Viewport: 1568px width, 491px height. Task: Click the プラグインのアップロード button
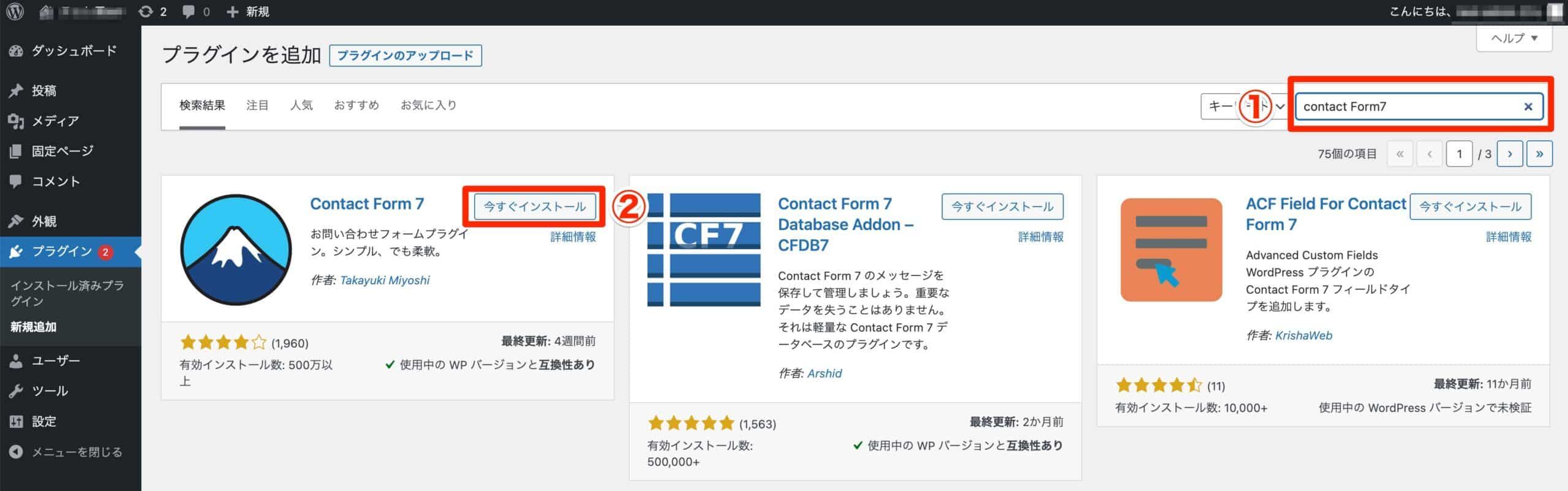(405, 56)
